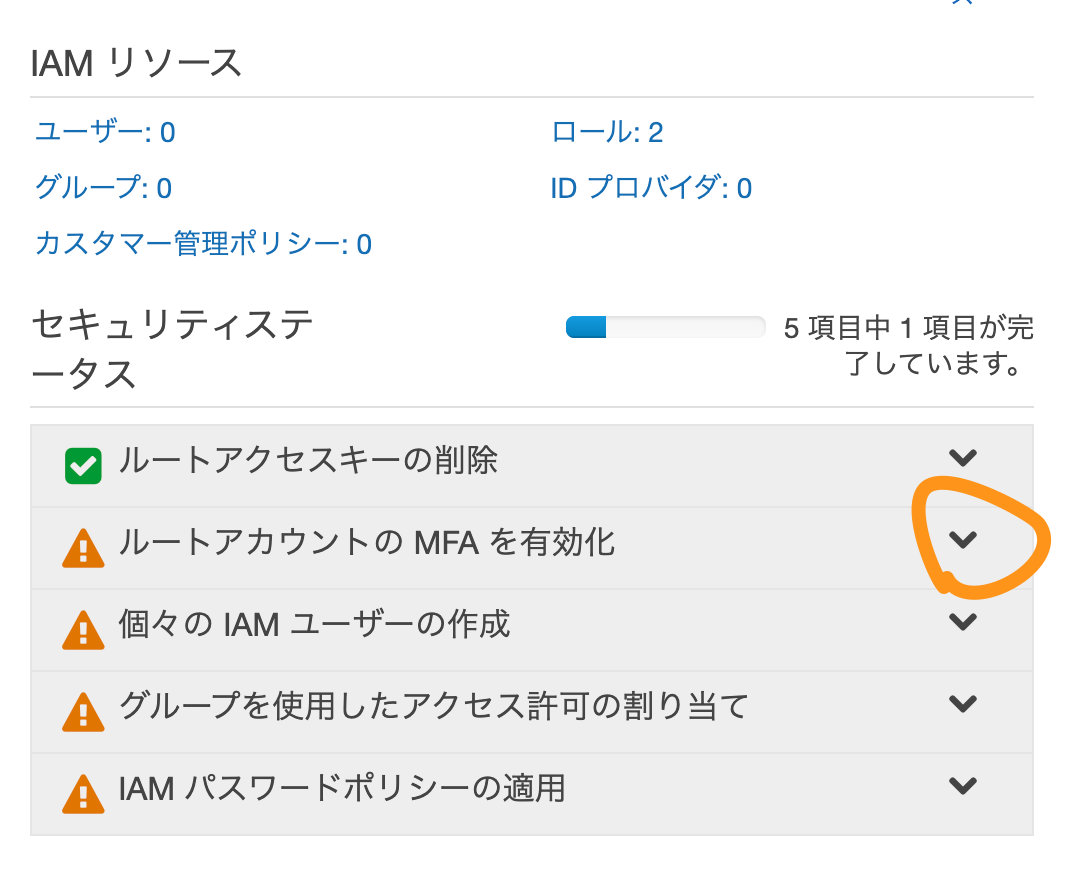Select the IAM パスワードポリシーの適用 row title
Viewport: 1088px width, 874px height.
[x=342, y=789]
